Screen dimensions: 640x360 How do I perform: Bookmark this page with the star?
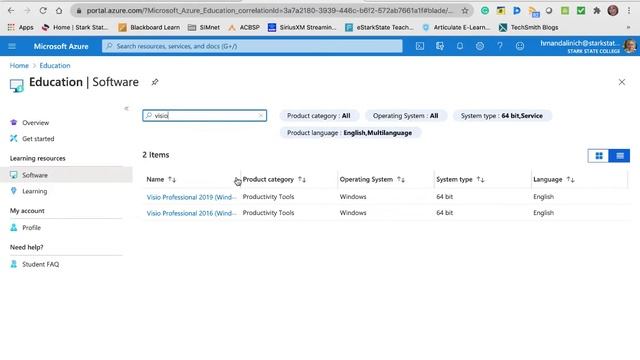click(464, 11)
